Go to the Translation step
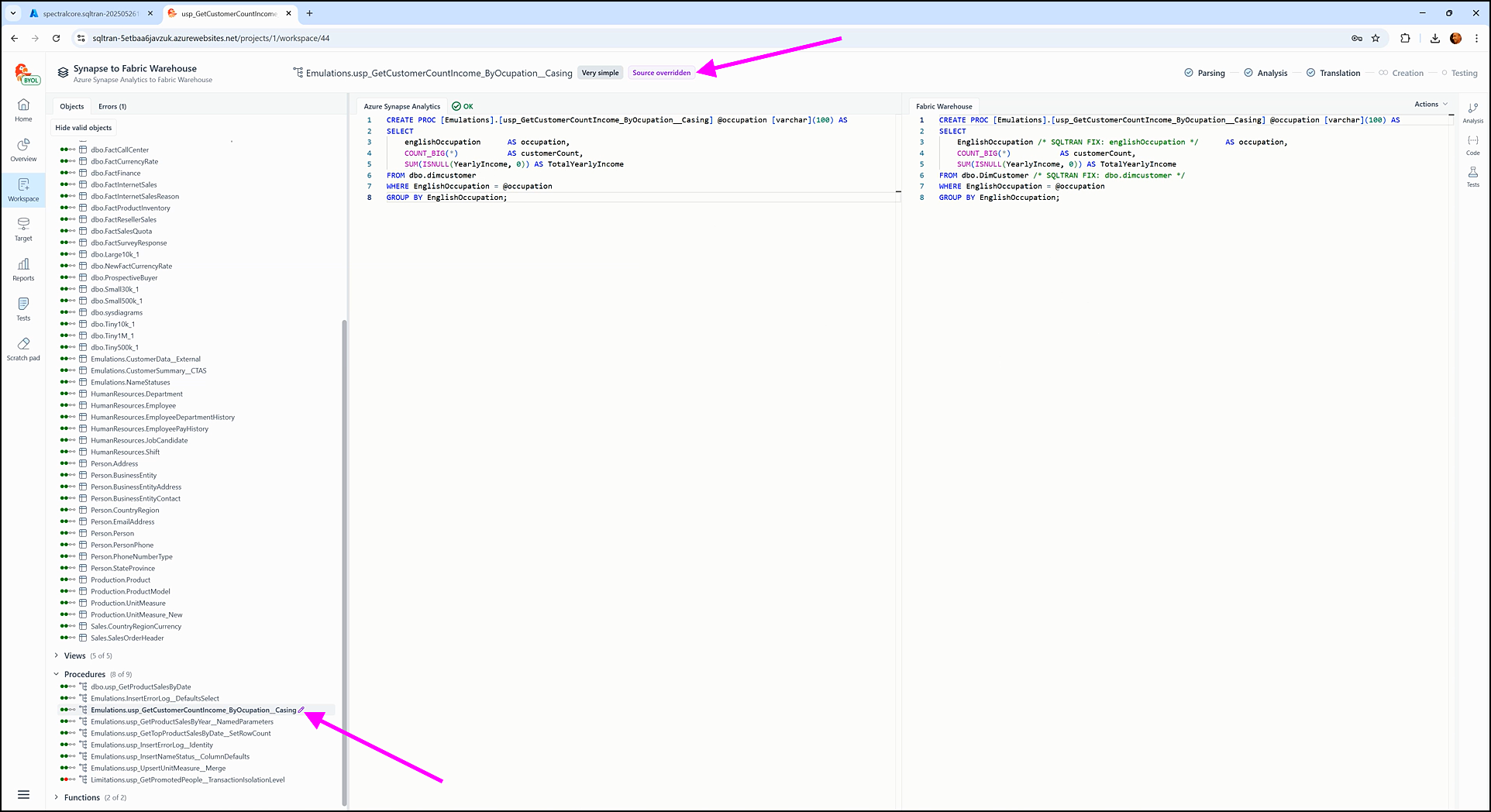 (x=1339, y=73)
